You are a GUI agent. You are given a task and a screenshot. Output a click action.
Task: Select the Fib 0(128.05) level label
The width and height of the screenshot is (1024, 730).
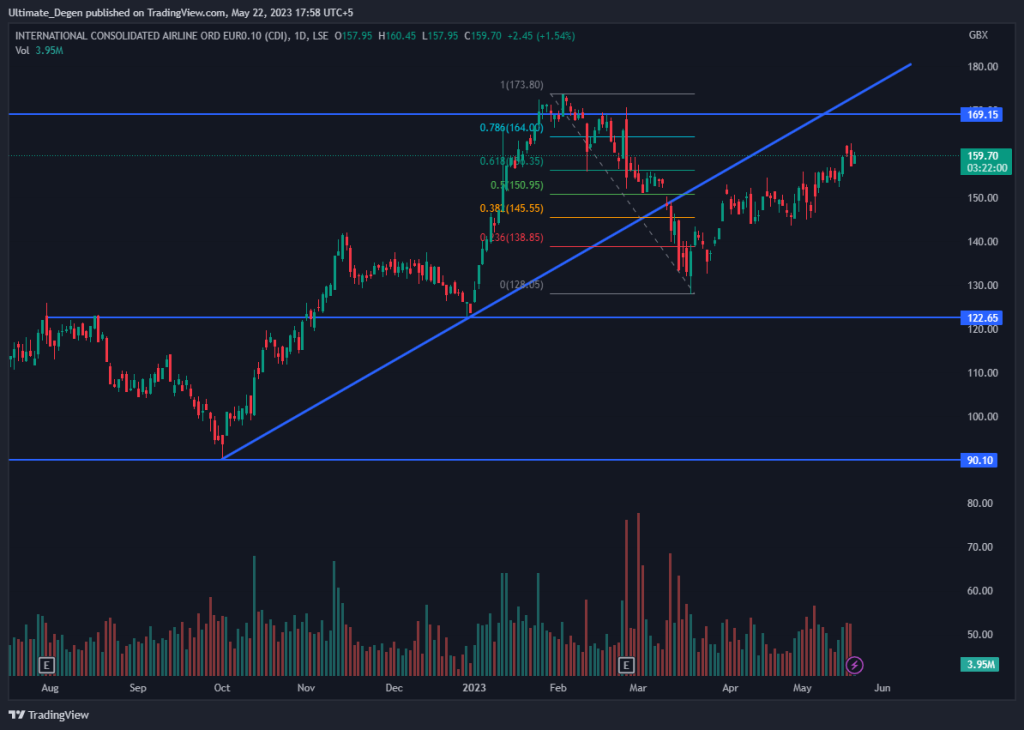(521, 285)
